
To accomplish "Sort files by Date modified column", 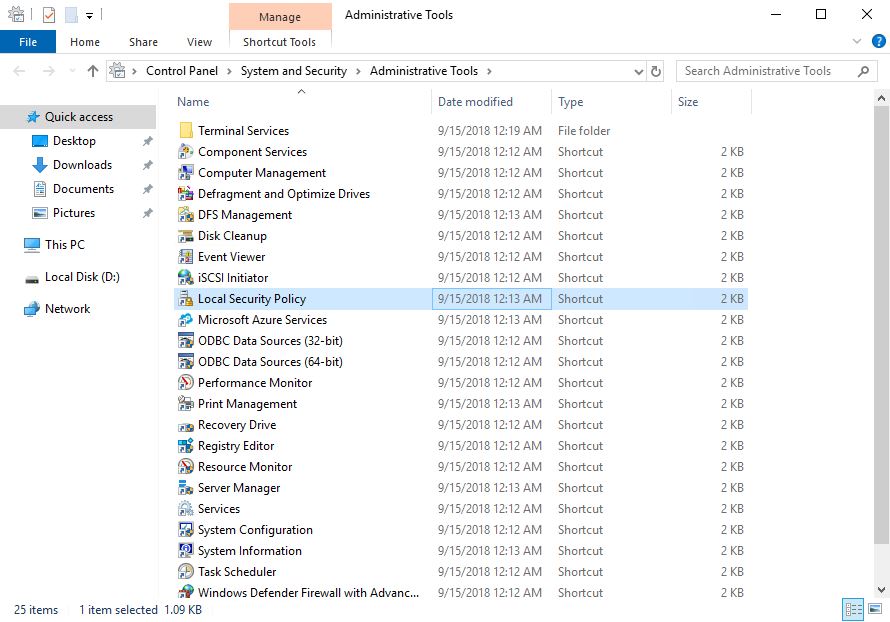I will coord(491,102).
